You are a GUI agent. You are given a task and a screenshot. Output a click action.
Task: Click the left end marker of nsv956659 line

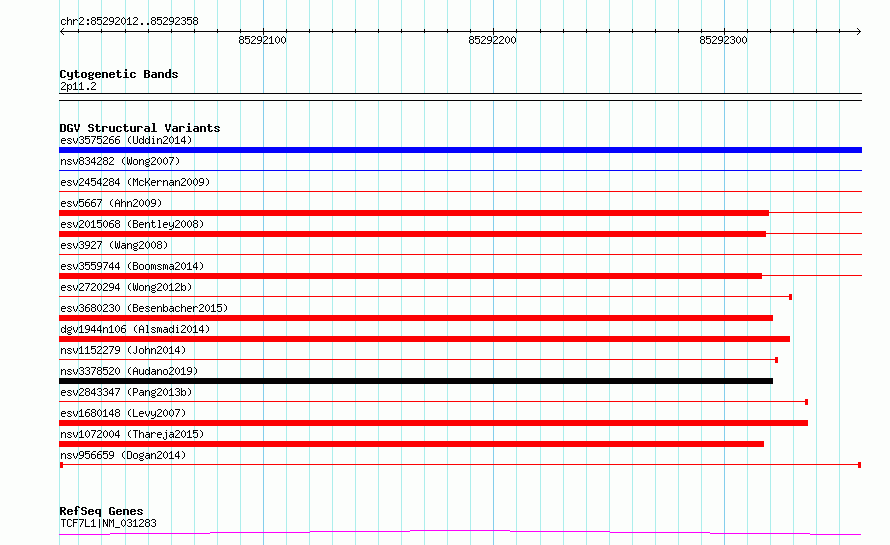pos(61,465)
